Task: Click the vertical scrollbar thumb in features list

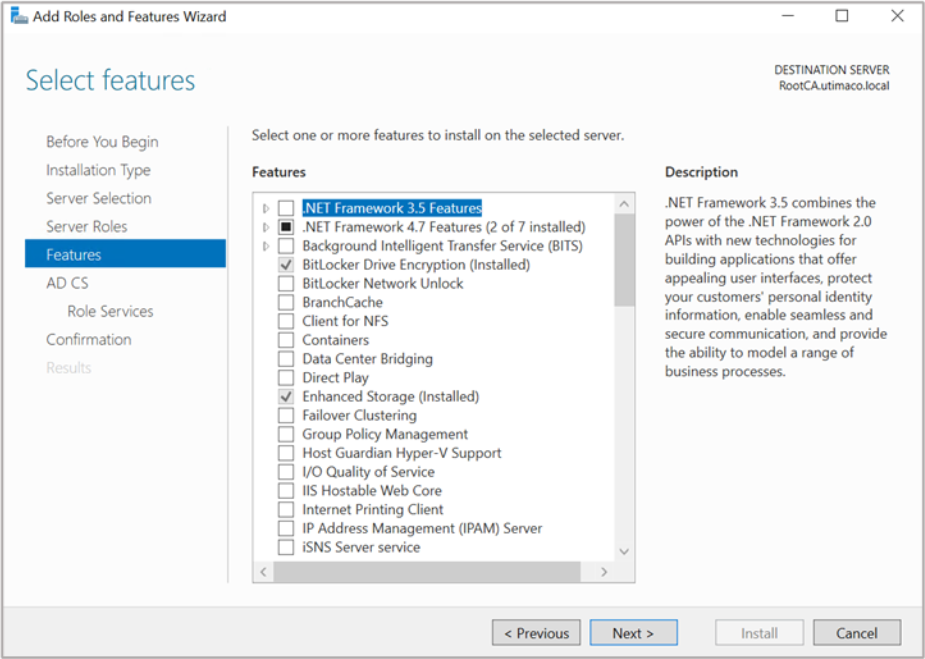Action: pyautogui.click(x=625, y=260)
